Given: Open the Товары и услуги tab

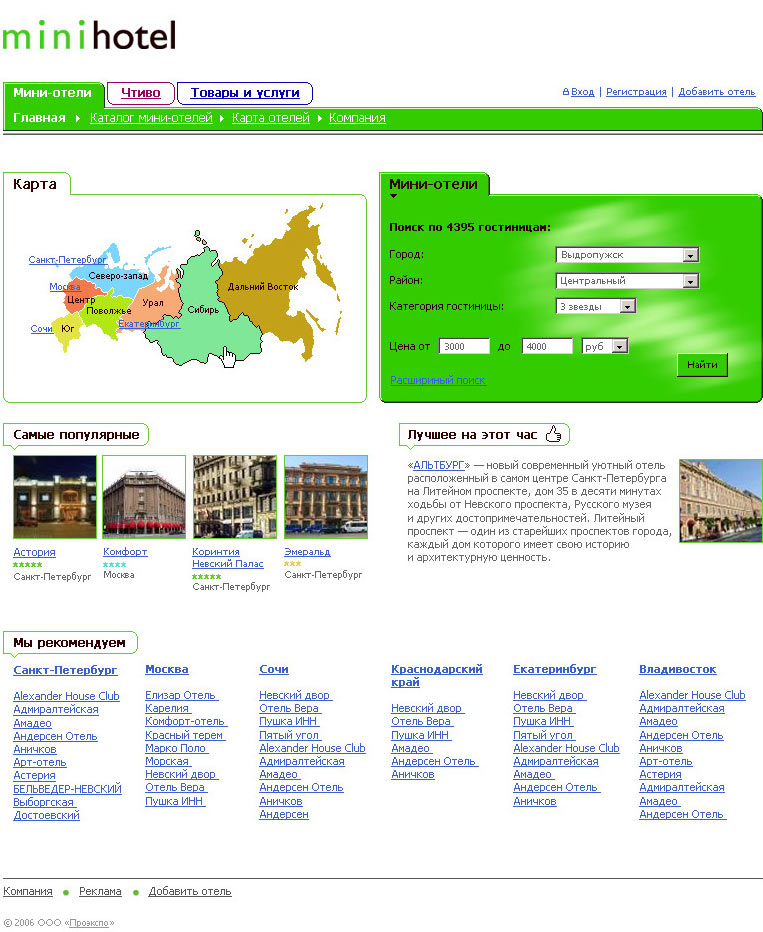Looking at the screenshot, I should [x=245, y=93].
